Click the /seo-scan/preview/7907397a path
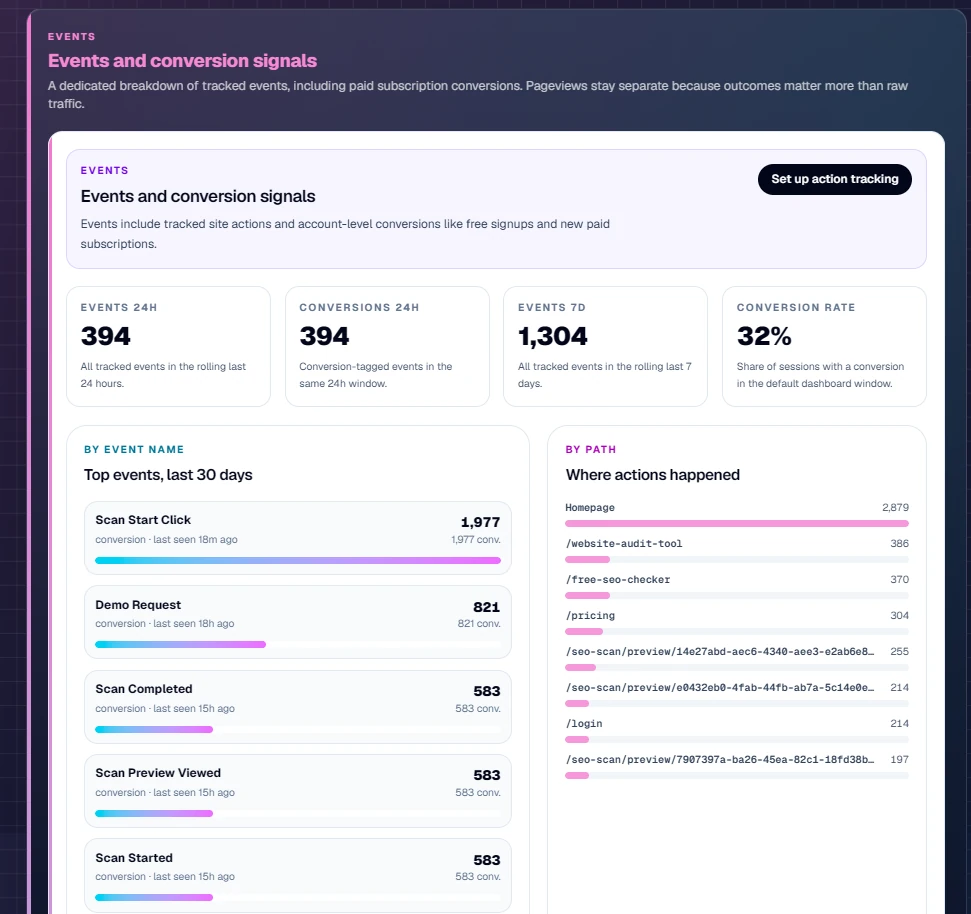971x914 pixels. [x=720, y=759]
